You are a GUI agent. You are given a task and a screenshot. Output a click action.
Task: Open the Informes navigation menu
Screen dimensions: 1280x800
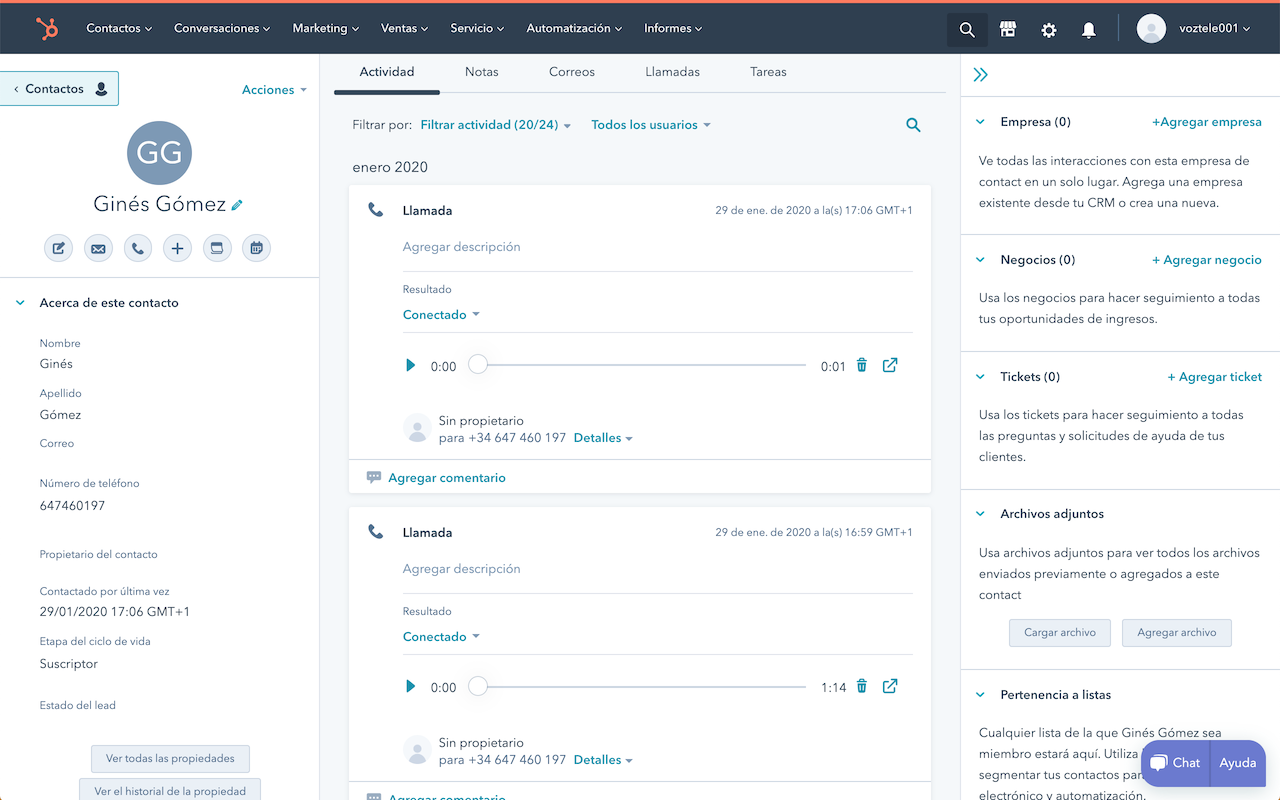click(673, 29)
